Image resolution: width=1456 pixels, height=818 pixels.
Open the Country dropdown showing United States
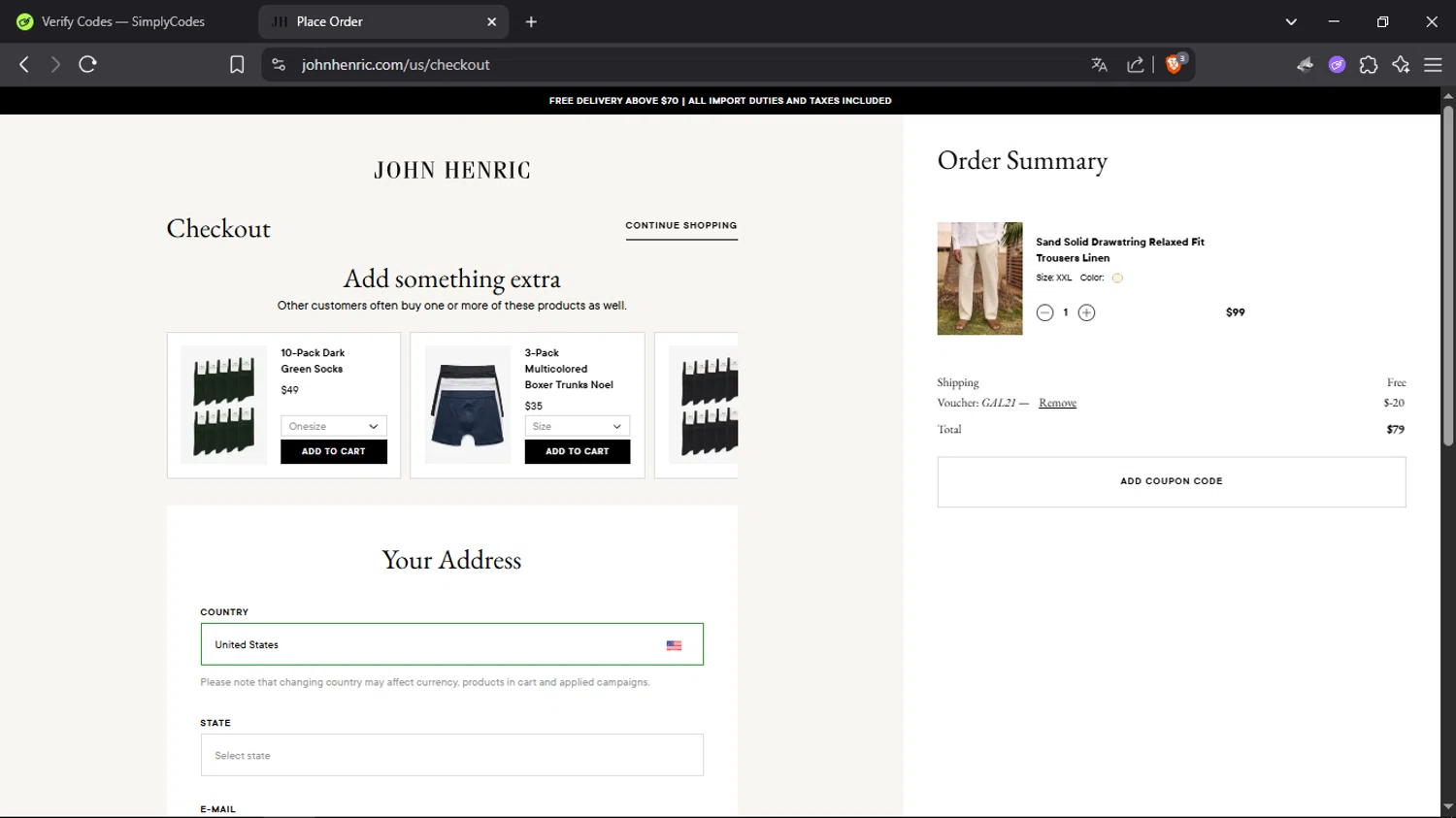click(x=452, y=644)
